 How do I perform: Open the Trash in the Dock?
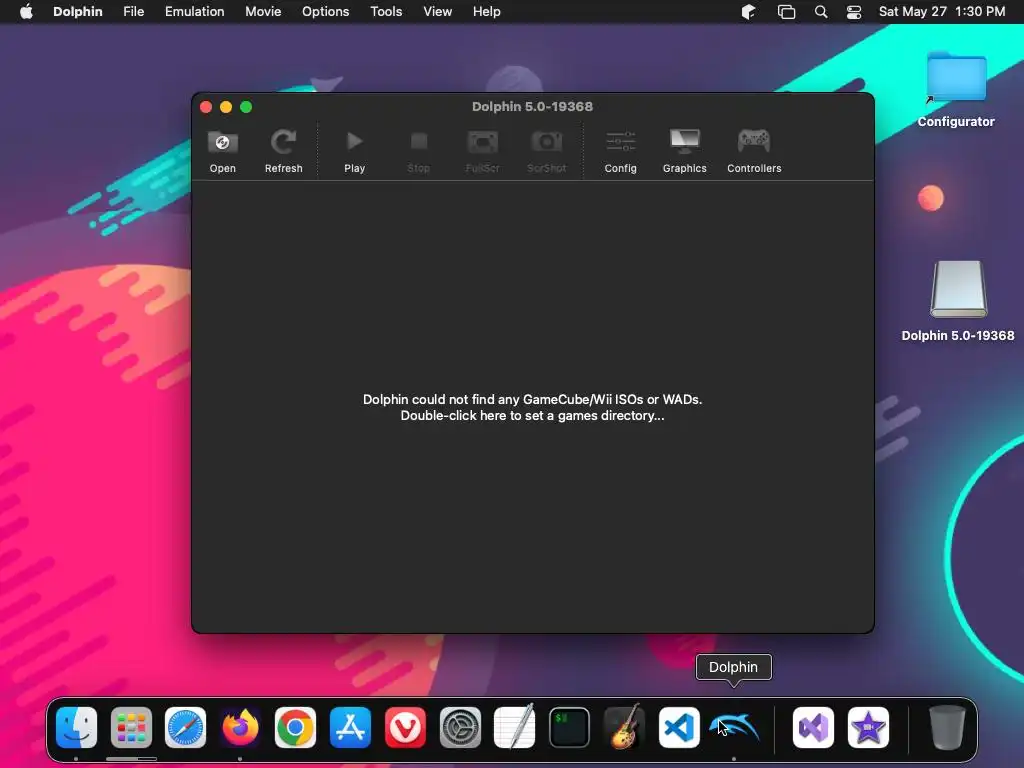(x=947, y=727)
